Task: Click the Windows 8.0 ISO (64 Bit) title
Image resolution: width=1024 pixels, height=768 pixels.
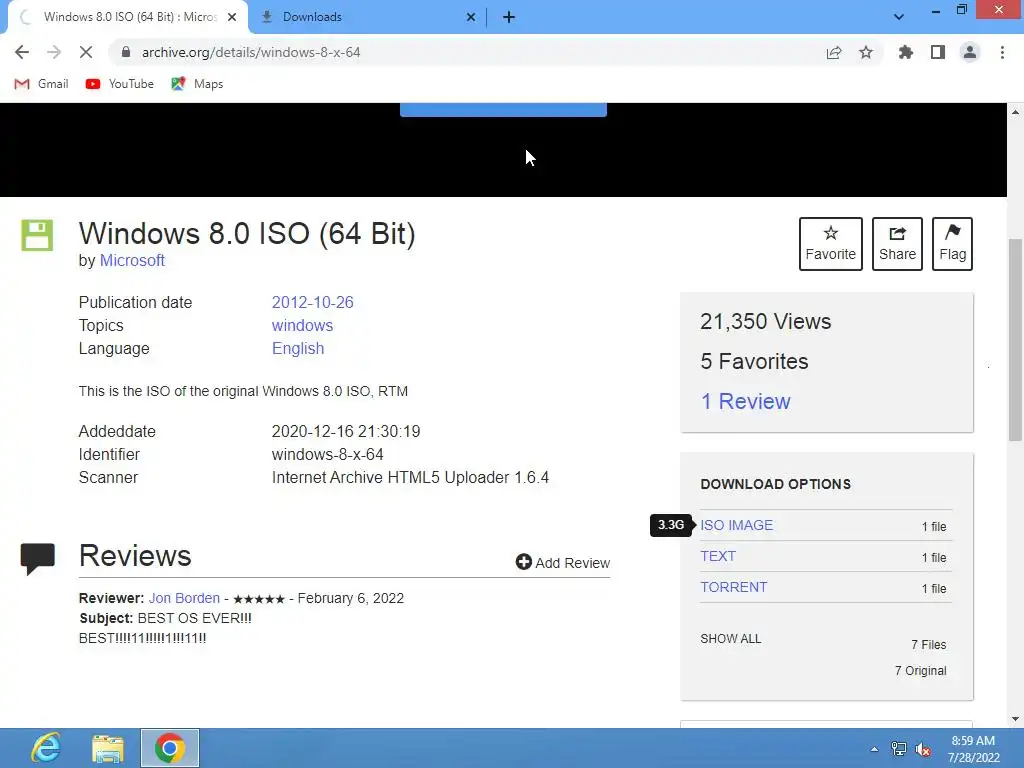Action: [247, 234]
